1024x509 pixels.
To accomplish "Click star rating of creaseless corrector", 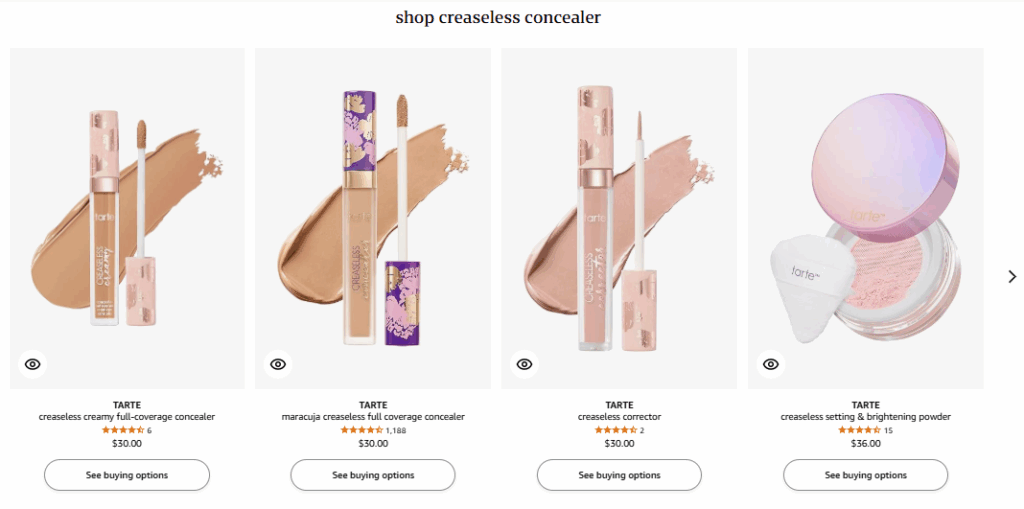I will point(616,430).
